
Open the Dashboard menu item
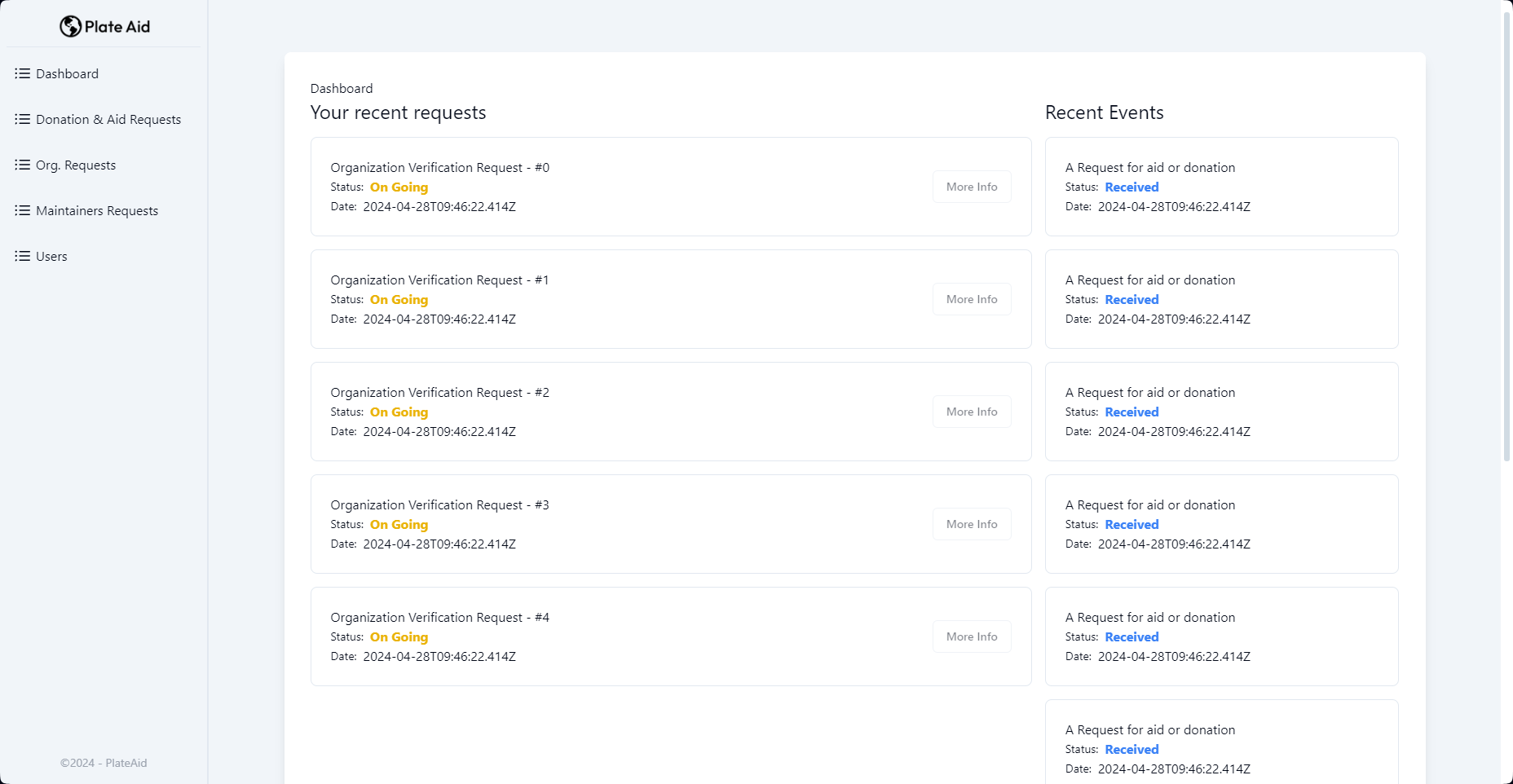(x=67, y=73)
